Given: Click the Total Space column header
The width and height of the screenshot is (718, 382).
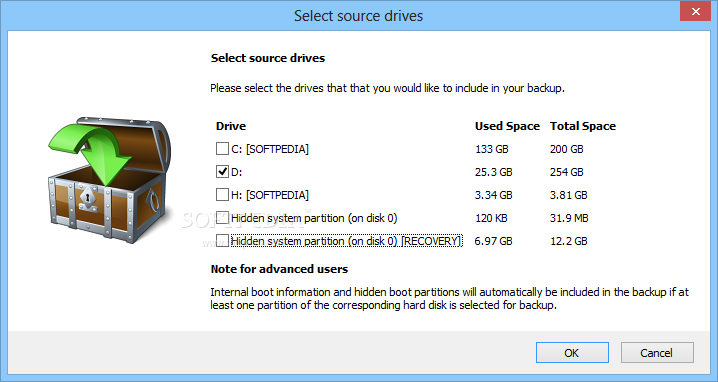Looking at the screenshot, I should point(582,126).
